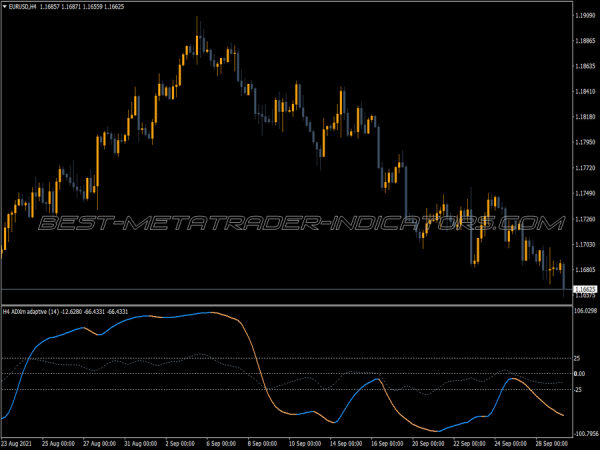Click the 1.17720 price axis label
The height and width of the screenshot is (450, 600).
click(585, 168)
